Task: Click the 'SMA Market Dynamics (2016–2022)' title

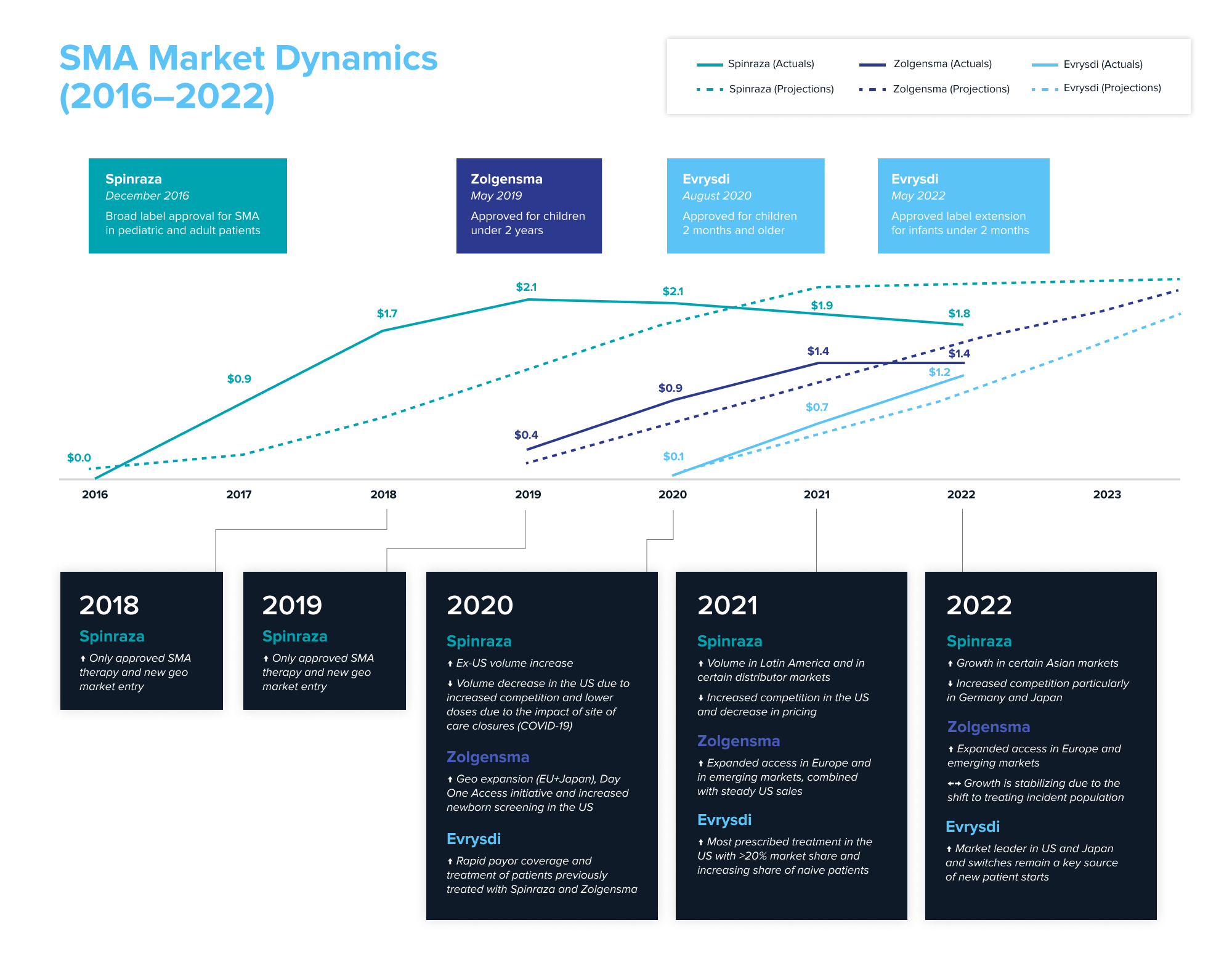Action: tap(248, 77)
